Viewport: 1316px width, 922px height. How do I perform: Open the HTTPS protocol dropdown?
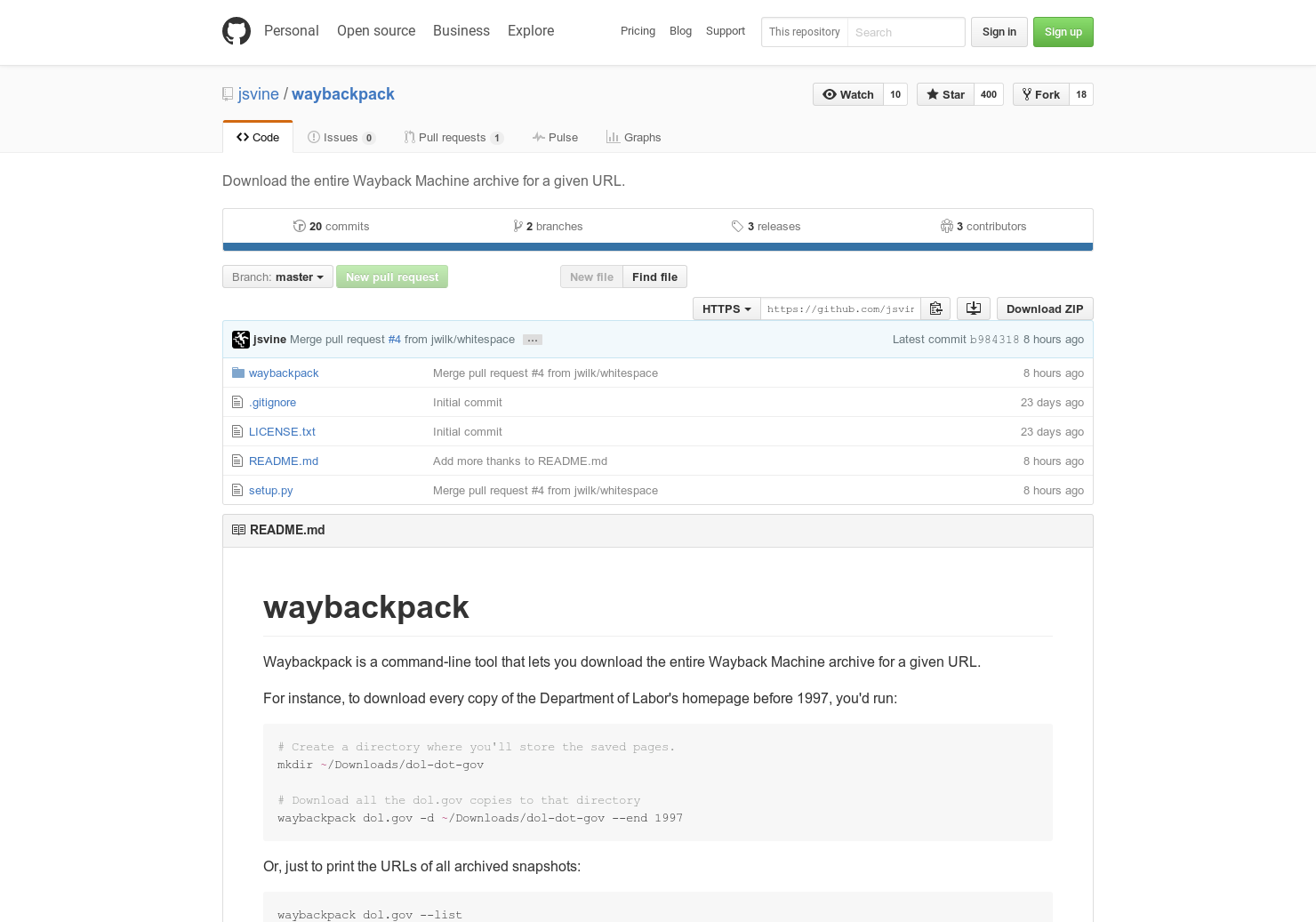[x=726, y=309]
